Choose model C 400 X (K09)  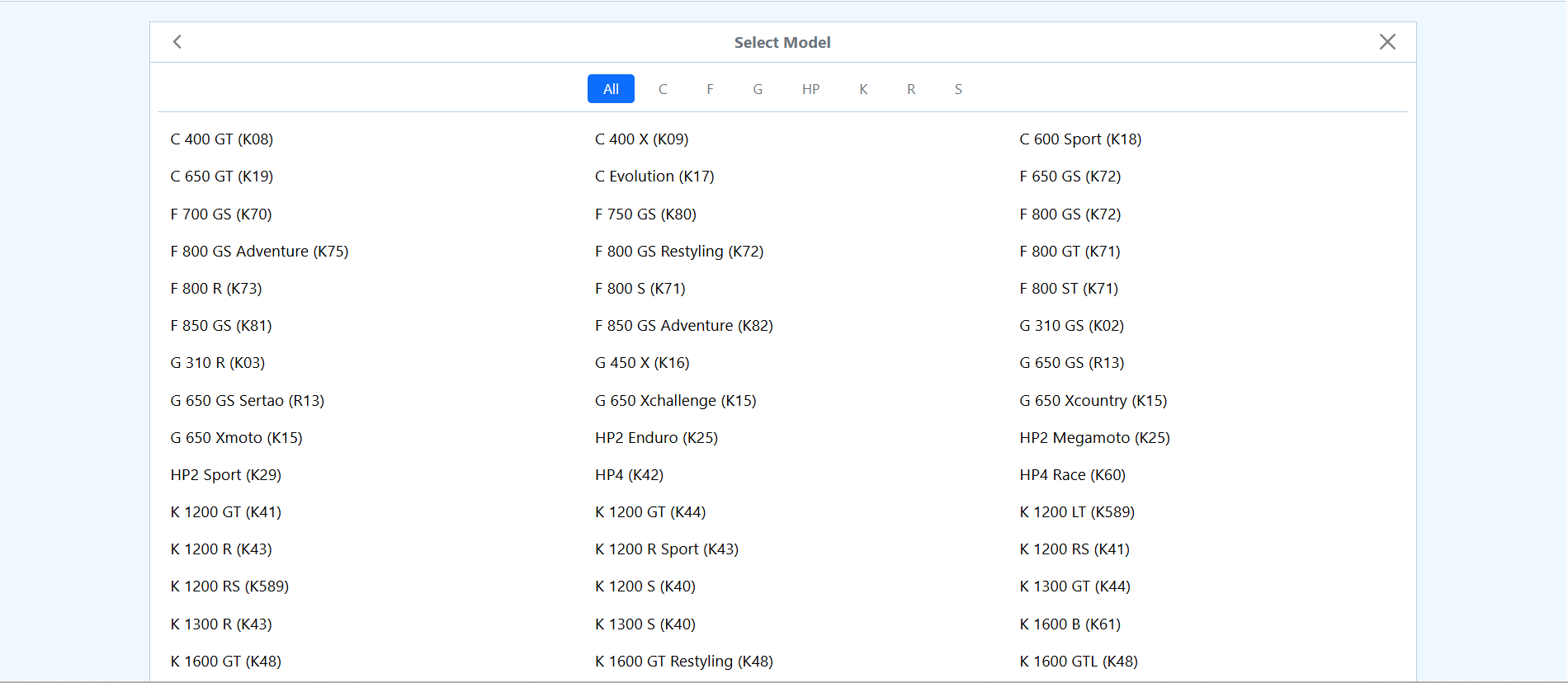coord(642,139)
